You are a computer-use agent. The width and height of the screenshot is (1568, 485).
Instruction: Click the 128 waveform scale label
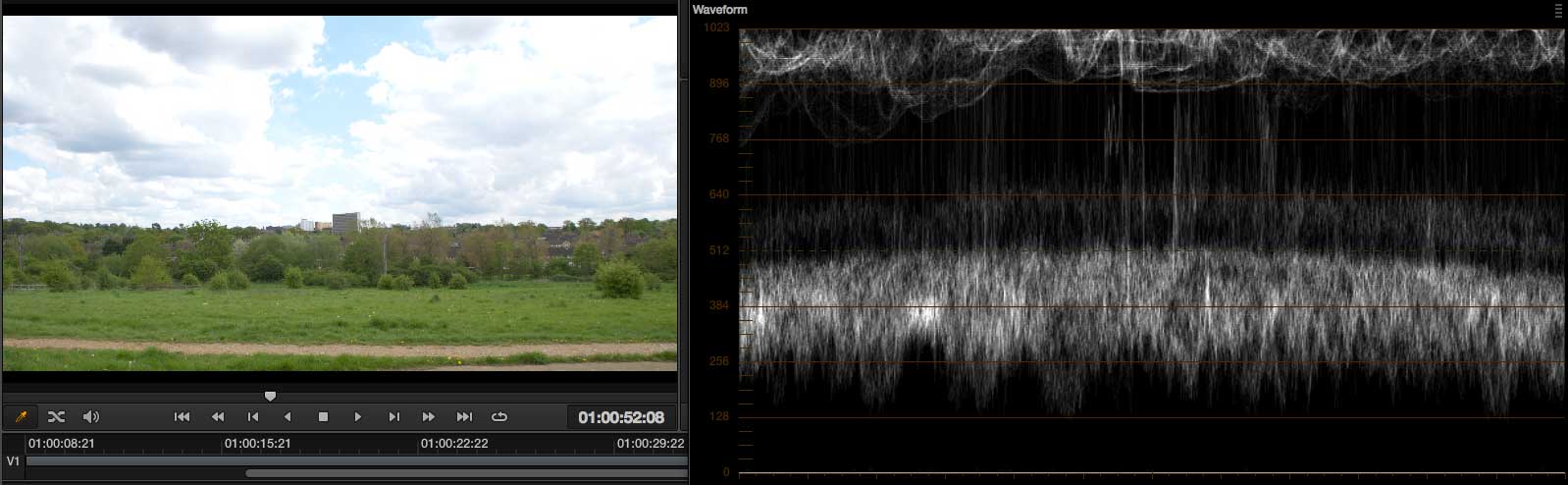click(719, 417)
